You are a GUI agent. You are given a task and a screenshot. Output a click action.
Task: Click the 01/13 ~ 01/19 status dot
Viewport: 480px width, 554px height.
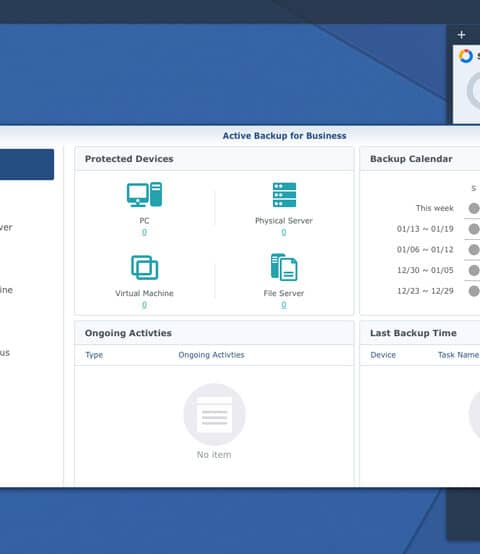point(474,229)
